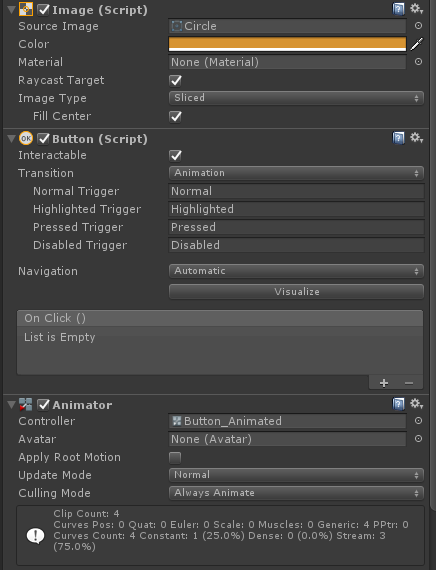Open the Culling Mode dropdown
Screen dimensions: 436x570
point(296,493)
